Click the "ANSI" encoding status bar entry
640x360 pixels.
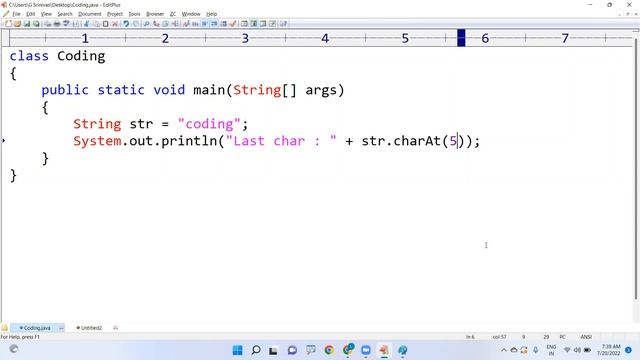[x=586, y=337]
